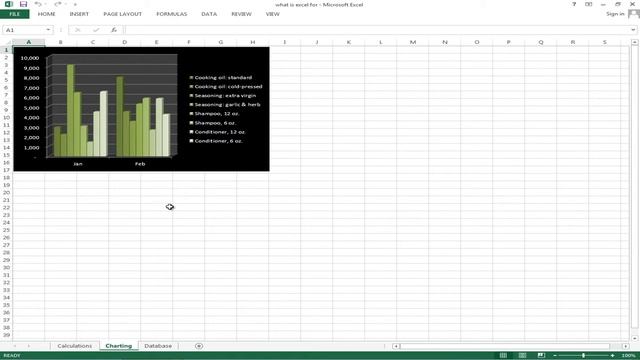Viewport: 640px width, 360px height.
Task: Switch to the Database sheet tab
Action: coord(158,346)
